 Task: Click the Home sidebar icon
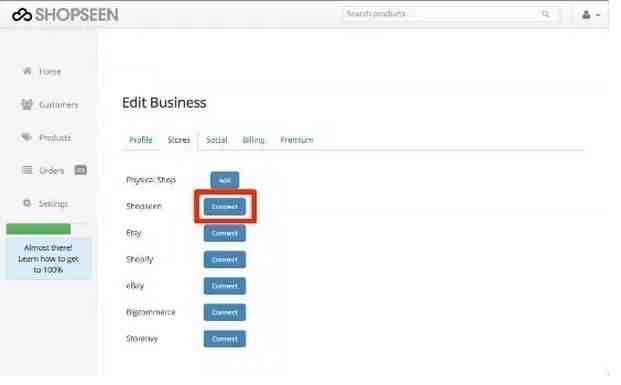(x=27, y=71)
